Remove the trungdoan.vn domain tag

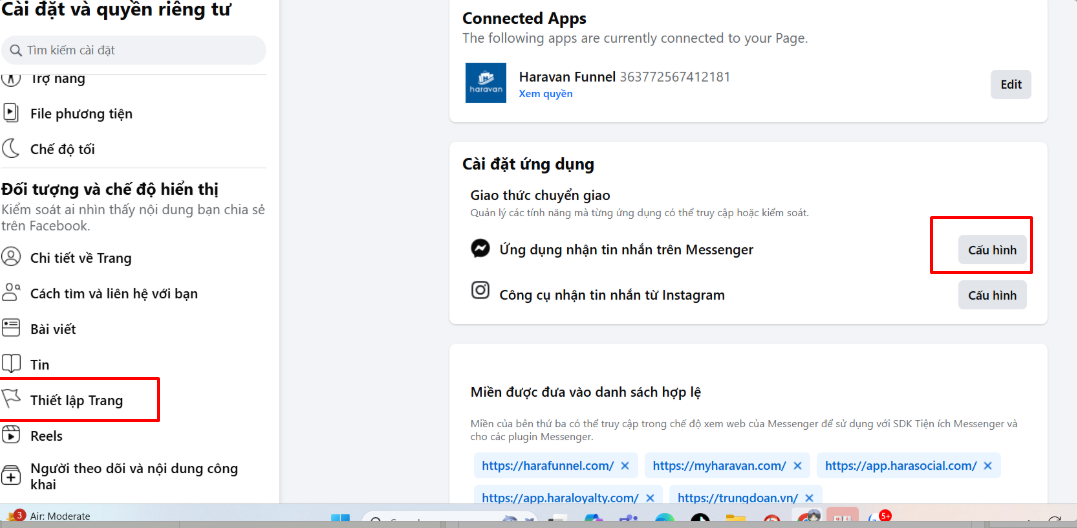[x=810, y=498]
